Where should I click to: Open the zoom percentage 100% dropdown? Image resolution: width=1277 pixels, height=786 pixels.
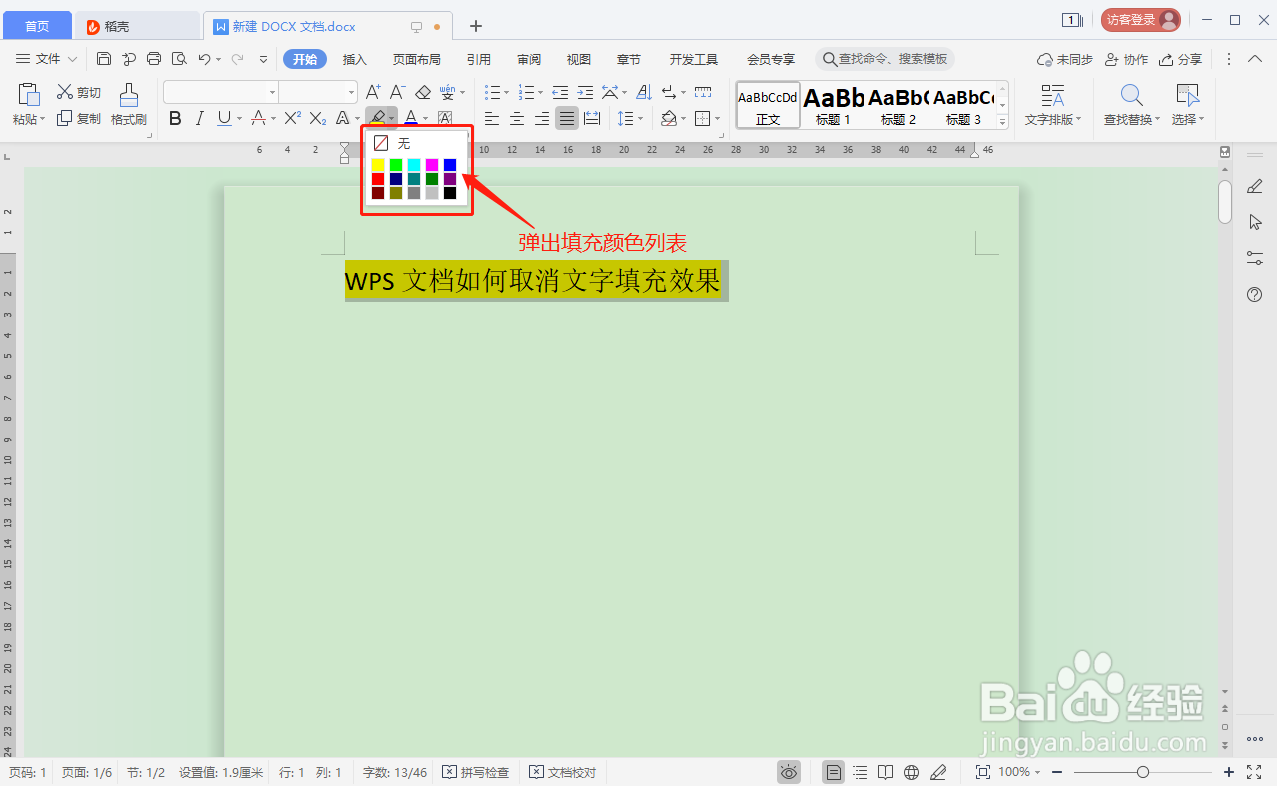[x=1020, y=772]
